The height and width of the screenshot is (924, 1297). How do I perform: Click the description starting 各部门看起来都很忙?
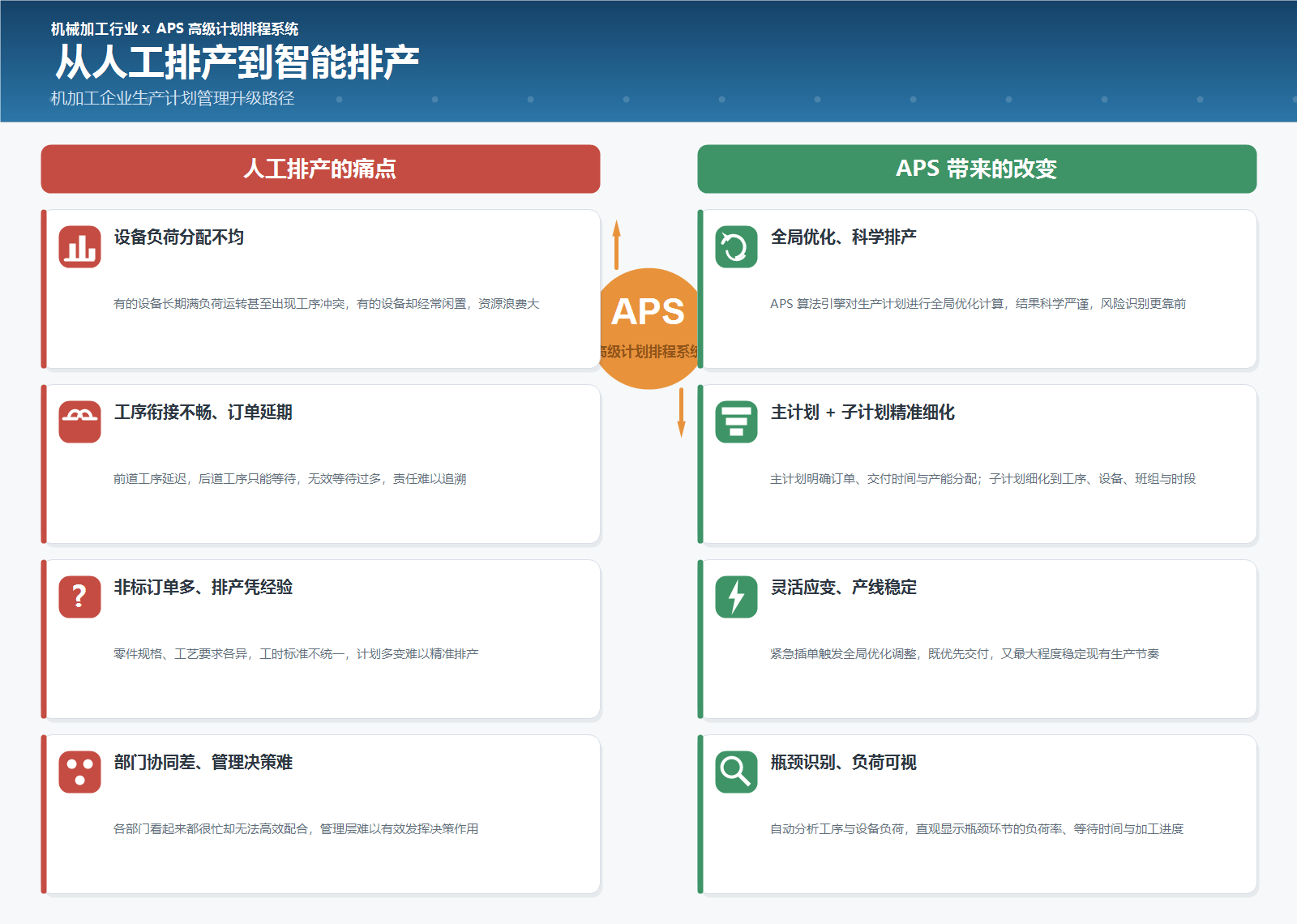pos(296,829)
